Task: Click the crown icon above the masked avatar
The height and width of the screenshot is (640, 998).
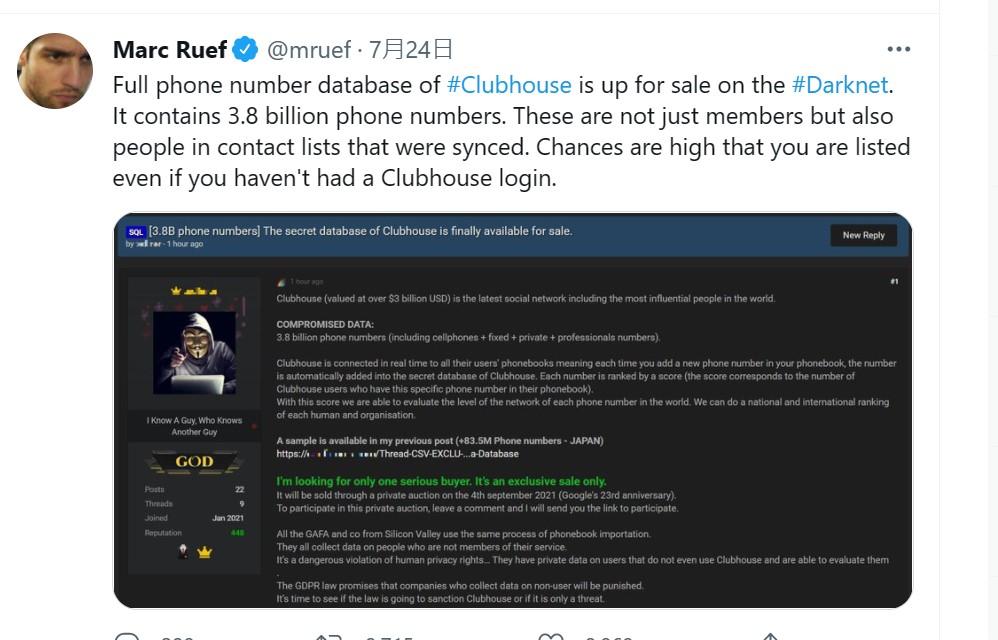Action: click(175, 291)
